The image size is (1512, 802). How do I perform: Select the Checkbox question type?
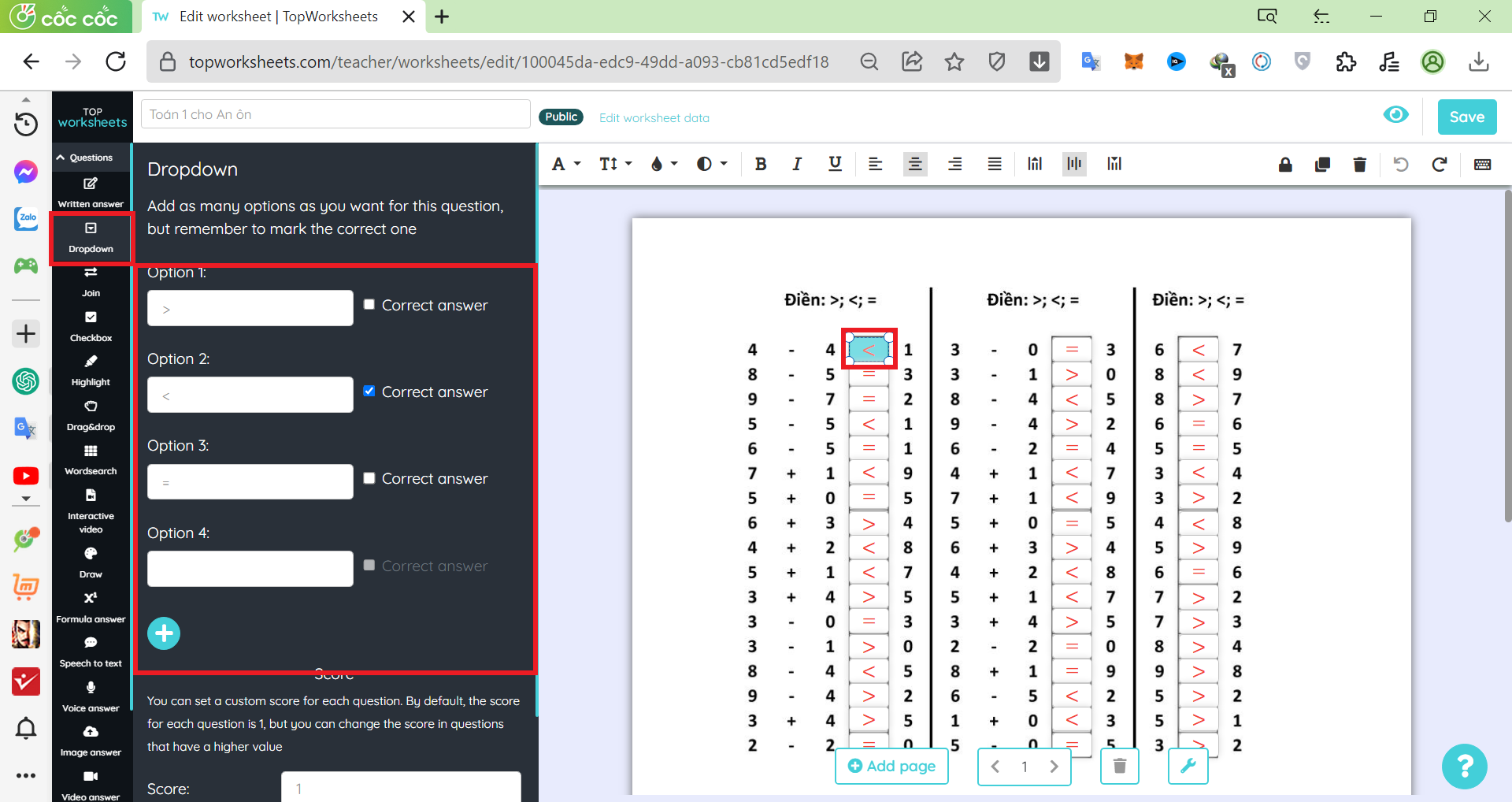(91, 325)
